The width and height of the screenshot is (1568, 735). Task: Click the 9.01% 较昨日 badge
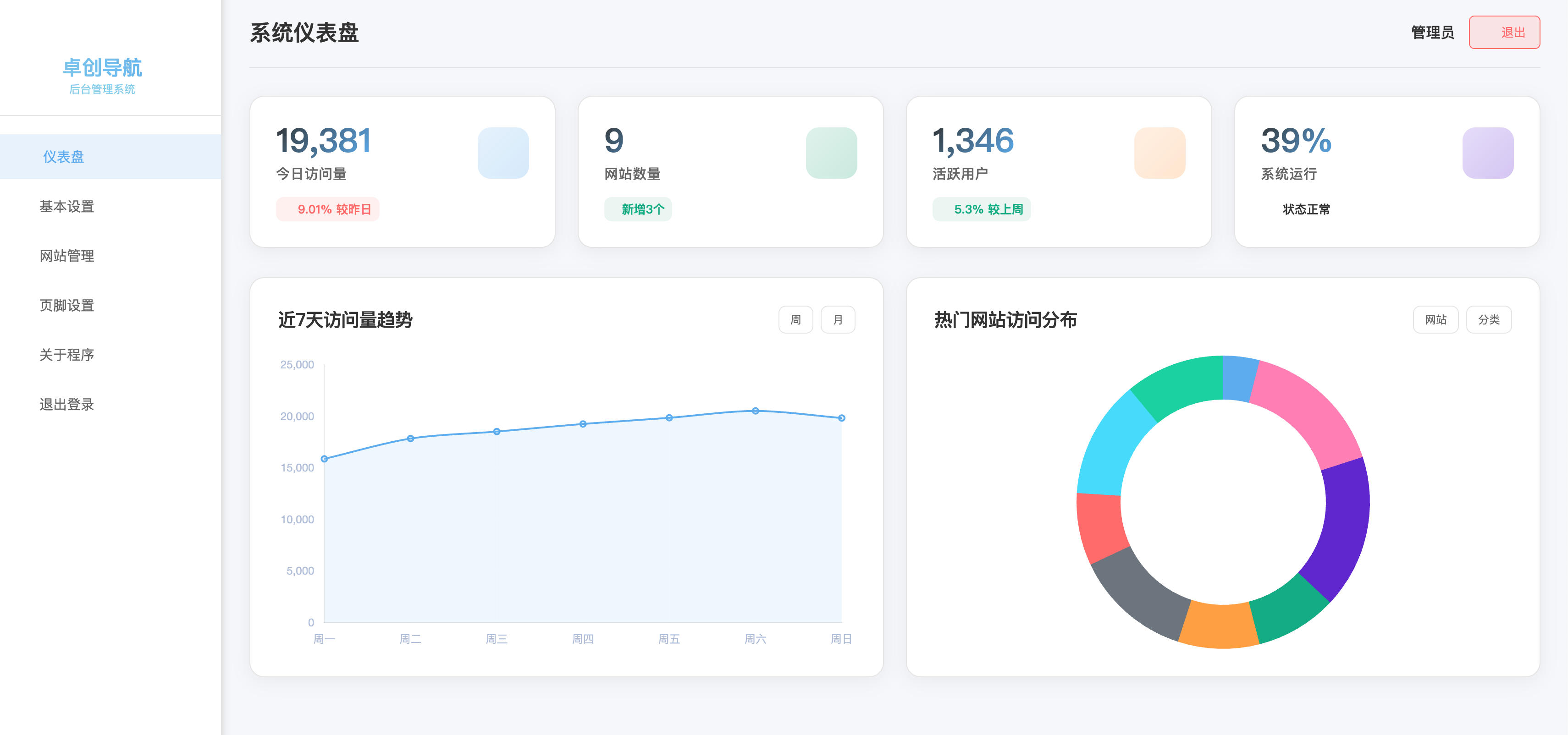(x=327, y=209)
